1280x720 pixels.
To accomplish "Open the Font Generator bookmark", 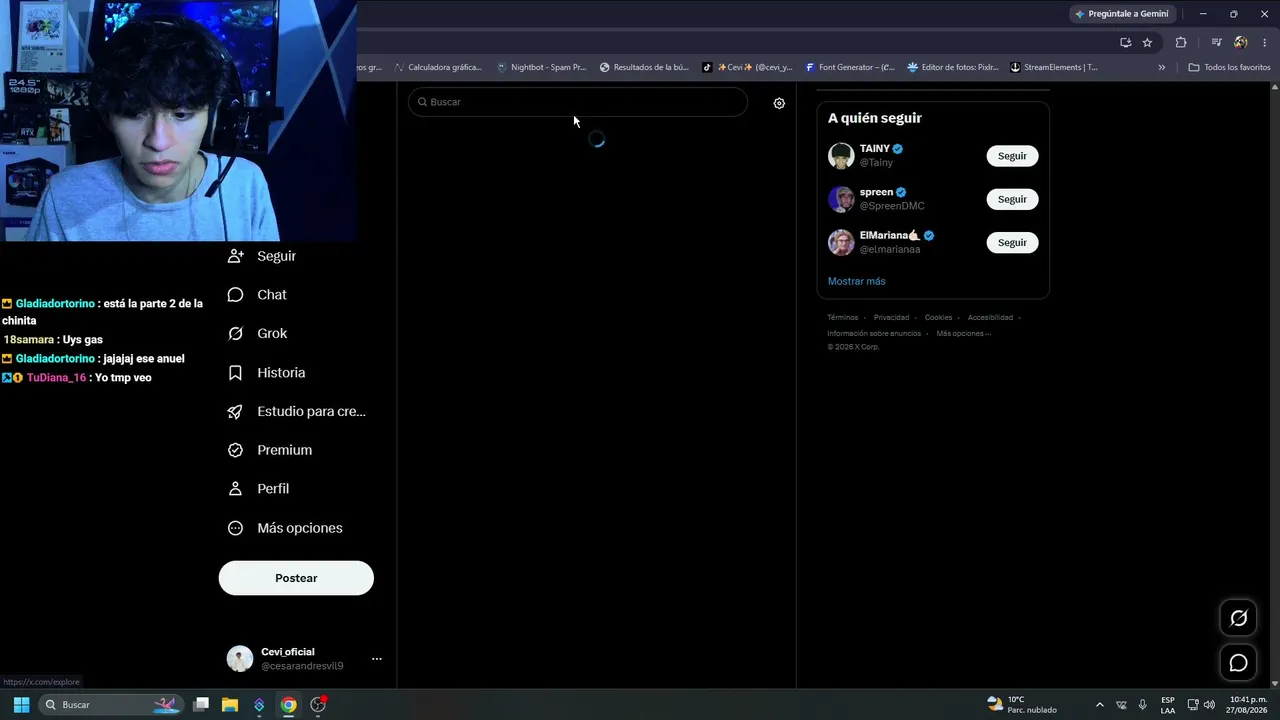I will pyautogui.click(x=850, y=67).
